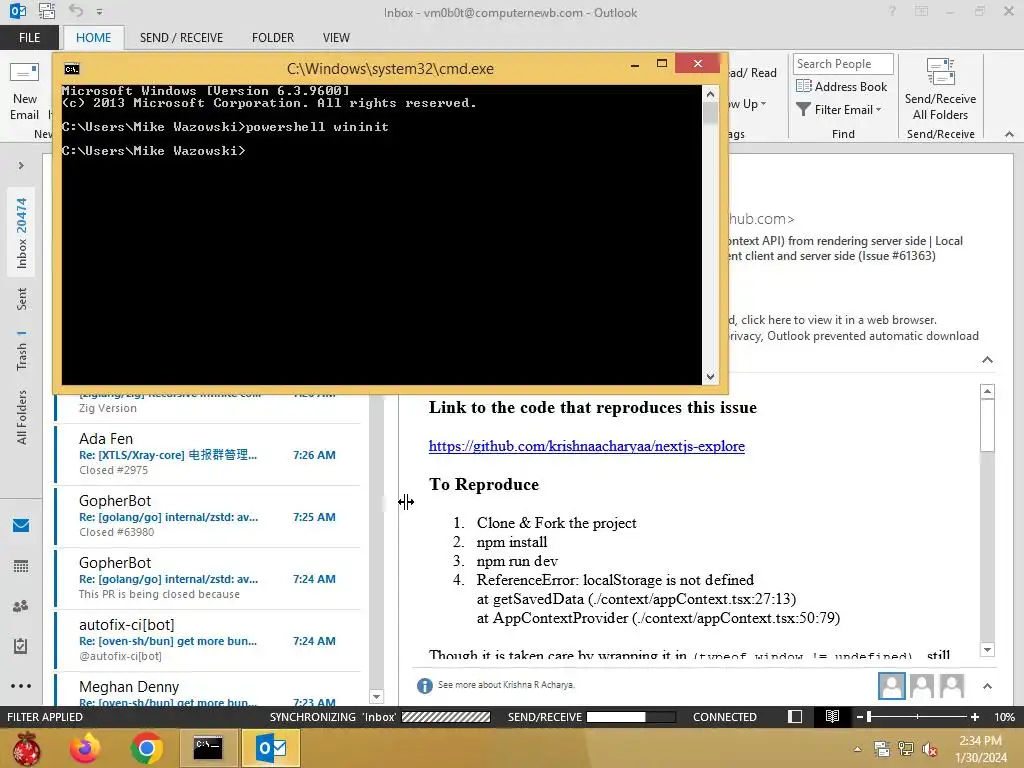Click cmd.exe title bar system icon
Screen dimensions: 1024x768
(72, 69)
